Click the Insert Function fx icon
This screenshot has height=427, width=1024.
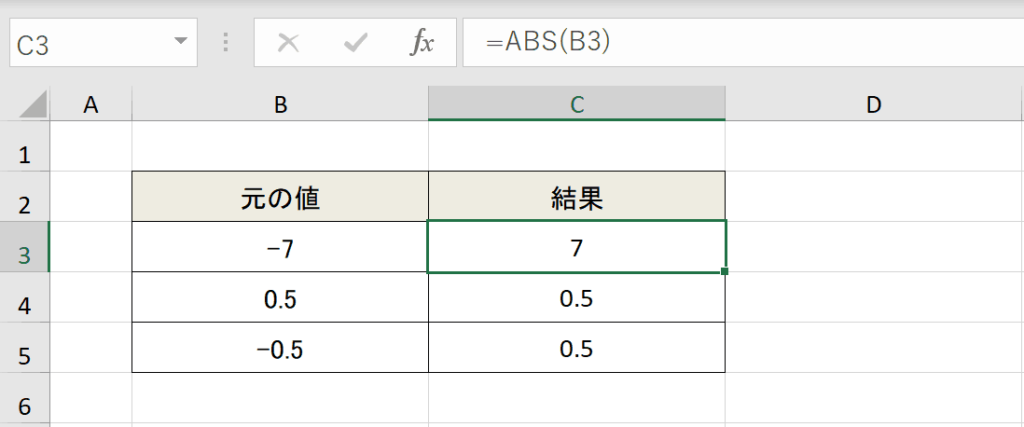(421, 43)
